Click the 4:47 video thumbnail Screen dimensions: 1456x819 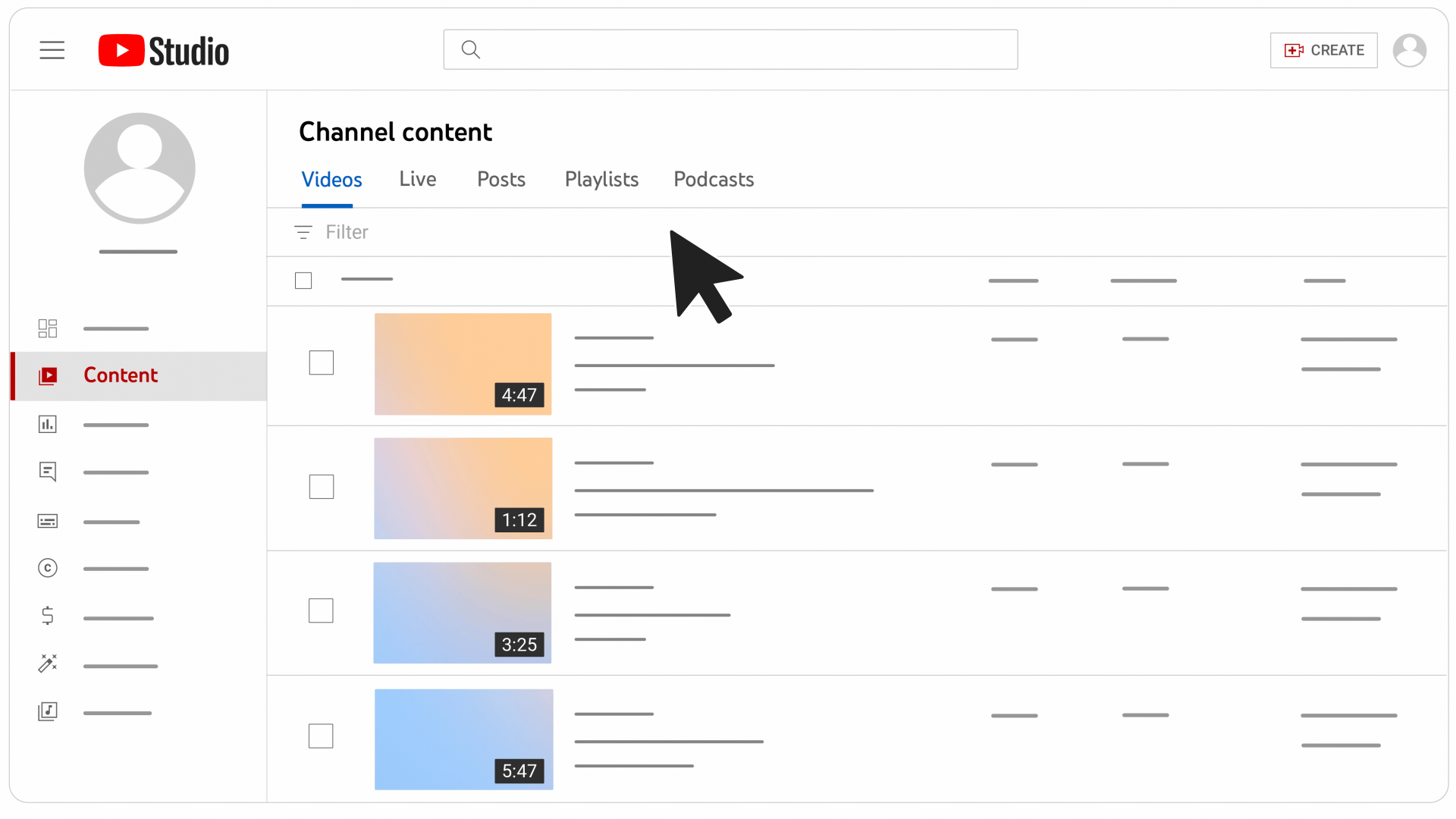tap(463, 363)
